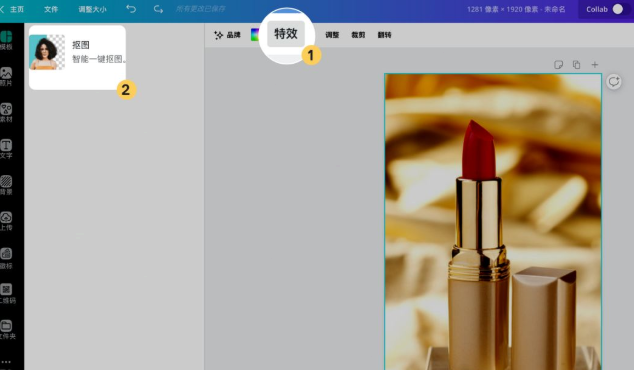
Task: Open the 特效 effects tab
Action: pyautogui.click(x=286, y=34)
